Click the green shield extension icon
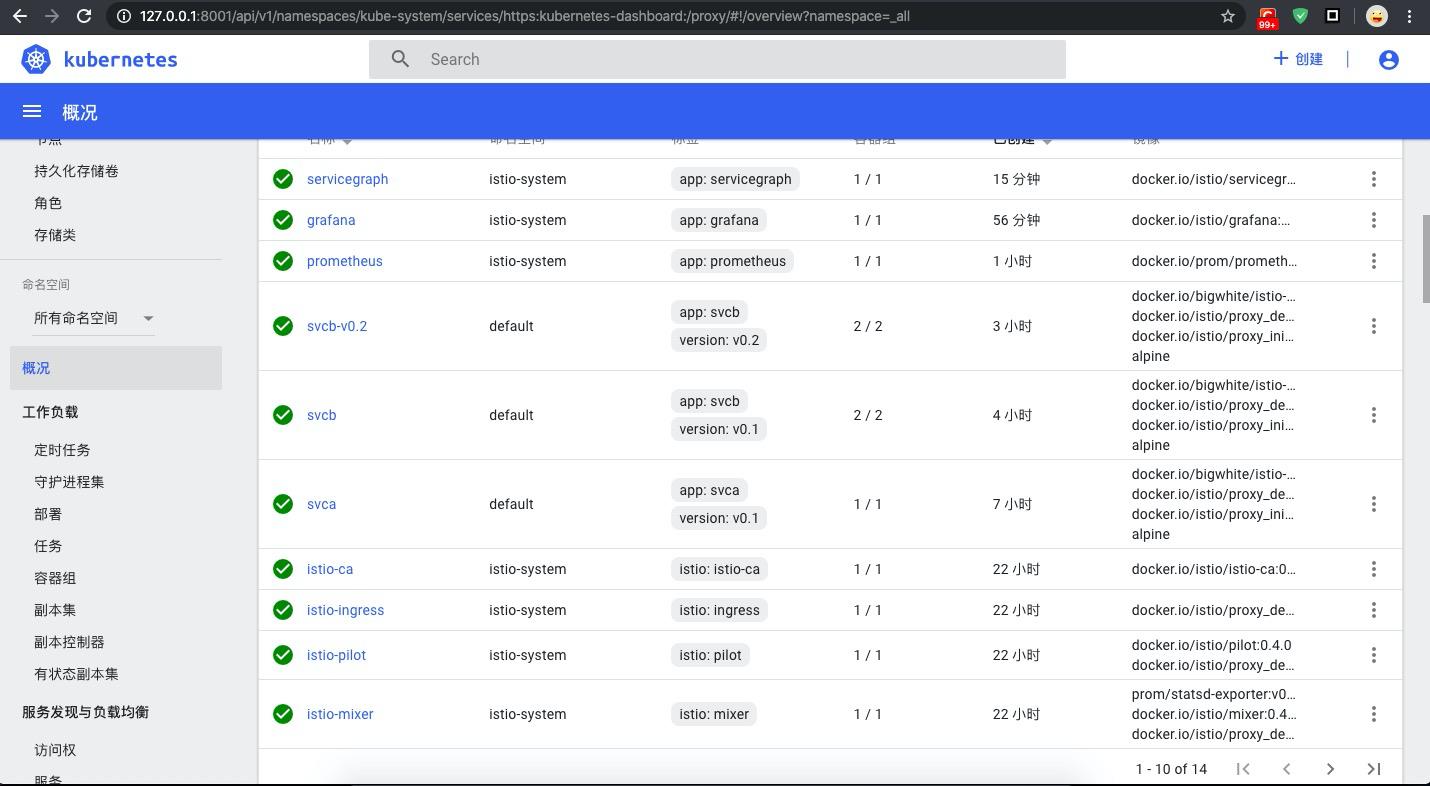Viewport: 1430px width, 786px height. (1300, 16)
